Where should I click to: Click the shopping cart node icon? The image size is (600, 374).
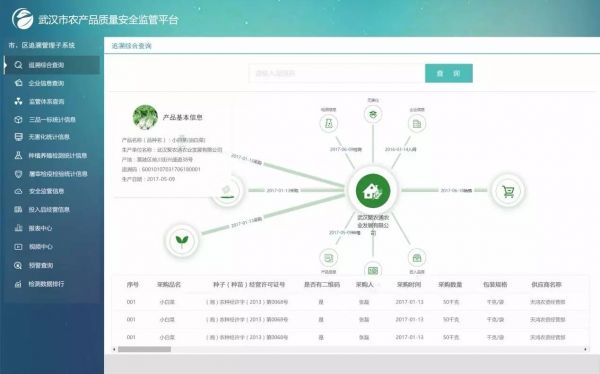(x=508, y=191)
